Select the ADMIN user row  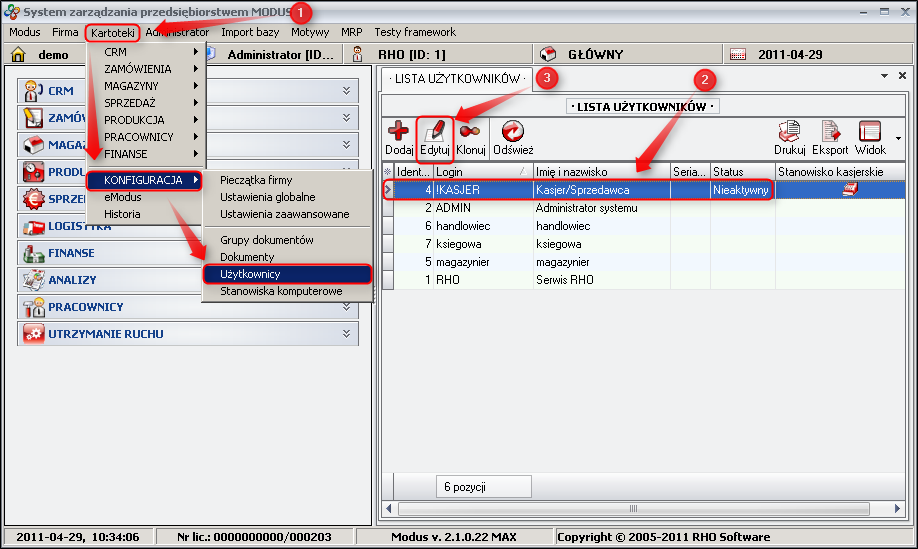point(644,208)
